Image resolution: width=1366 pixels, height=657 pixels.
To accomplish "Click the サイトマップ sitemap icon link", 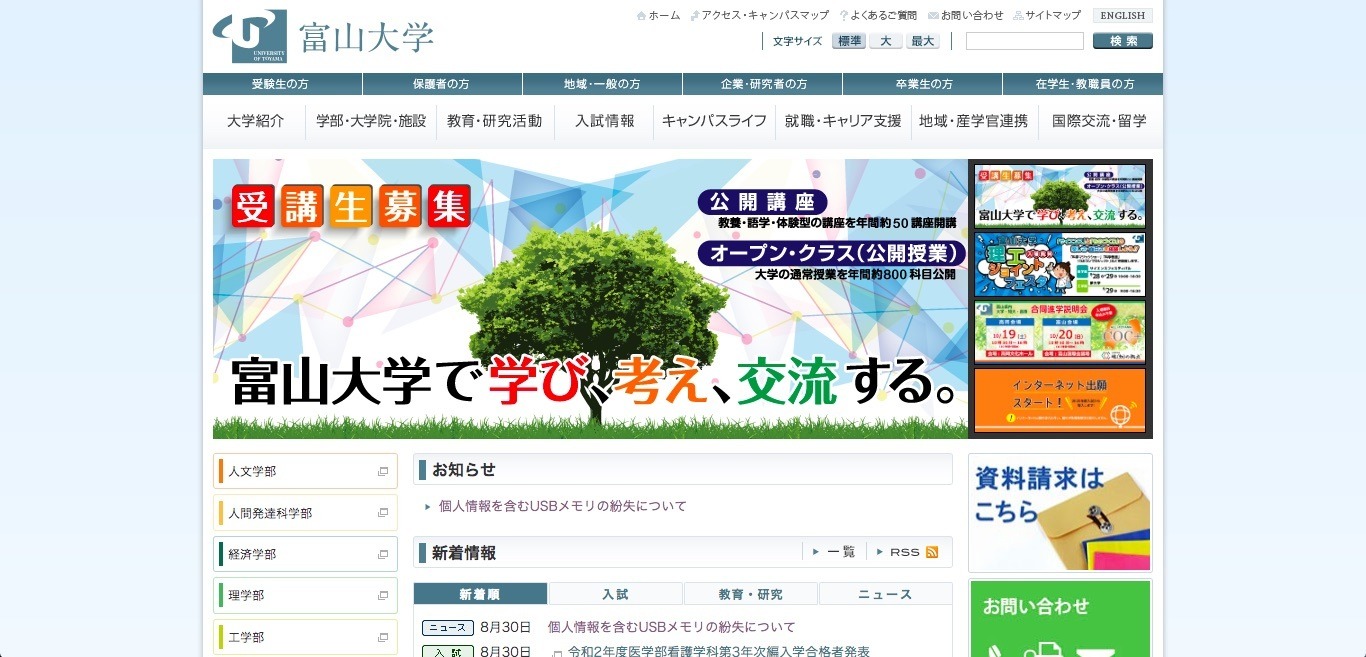I will (x=1047, y=16).
